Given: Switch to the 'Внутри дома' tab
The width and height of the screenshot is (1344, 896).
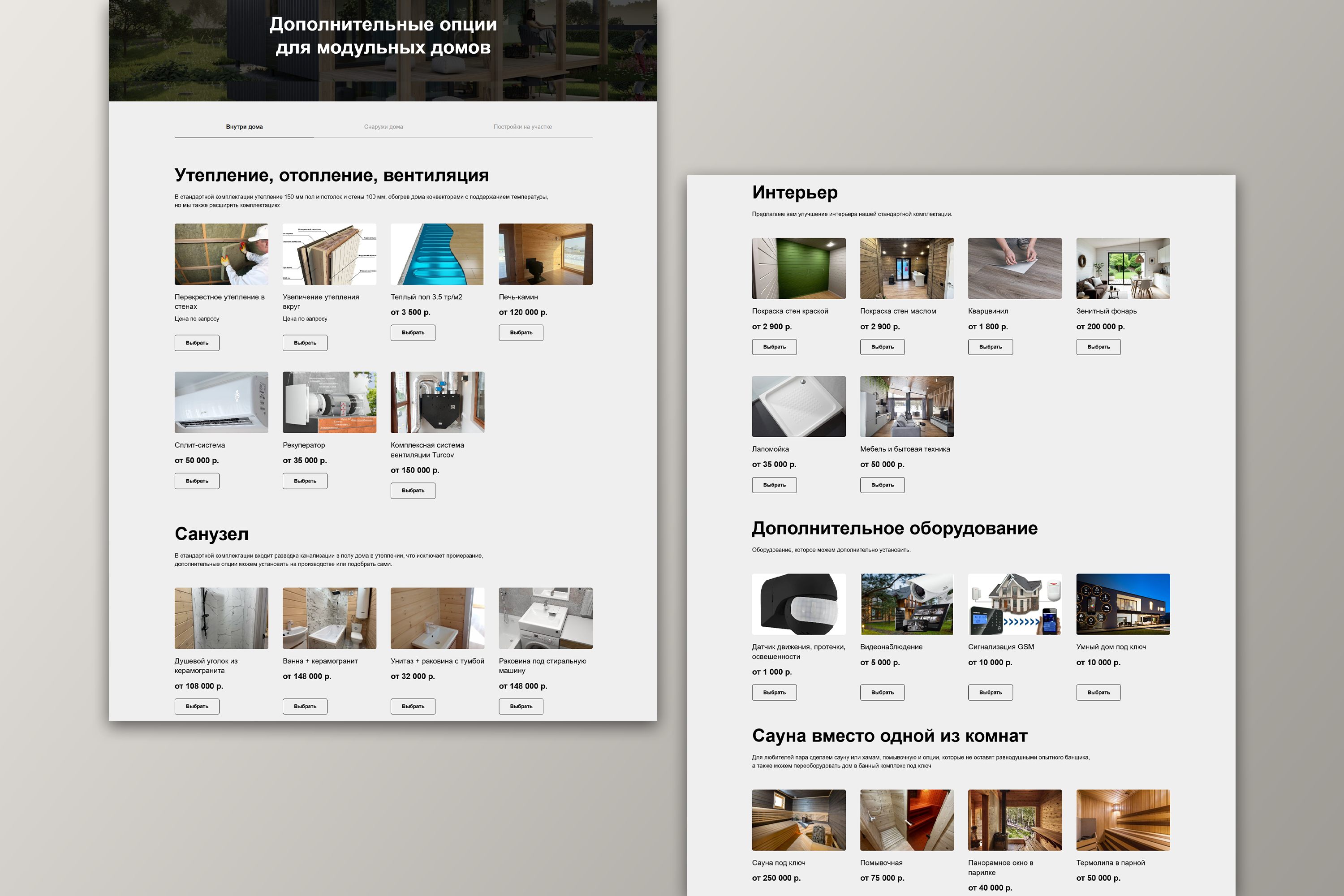Looking at the screenshot, I should 244,127.
